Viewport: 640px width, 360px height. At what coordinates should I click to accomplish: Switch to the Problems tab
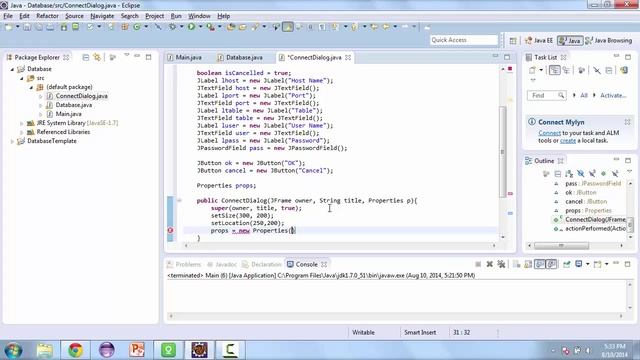click(184, 264)
